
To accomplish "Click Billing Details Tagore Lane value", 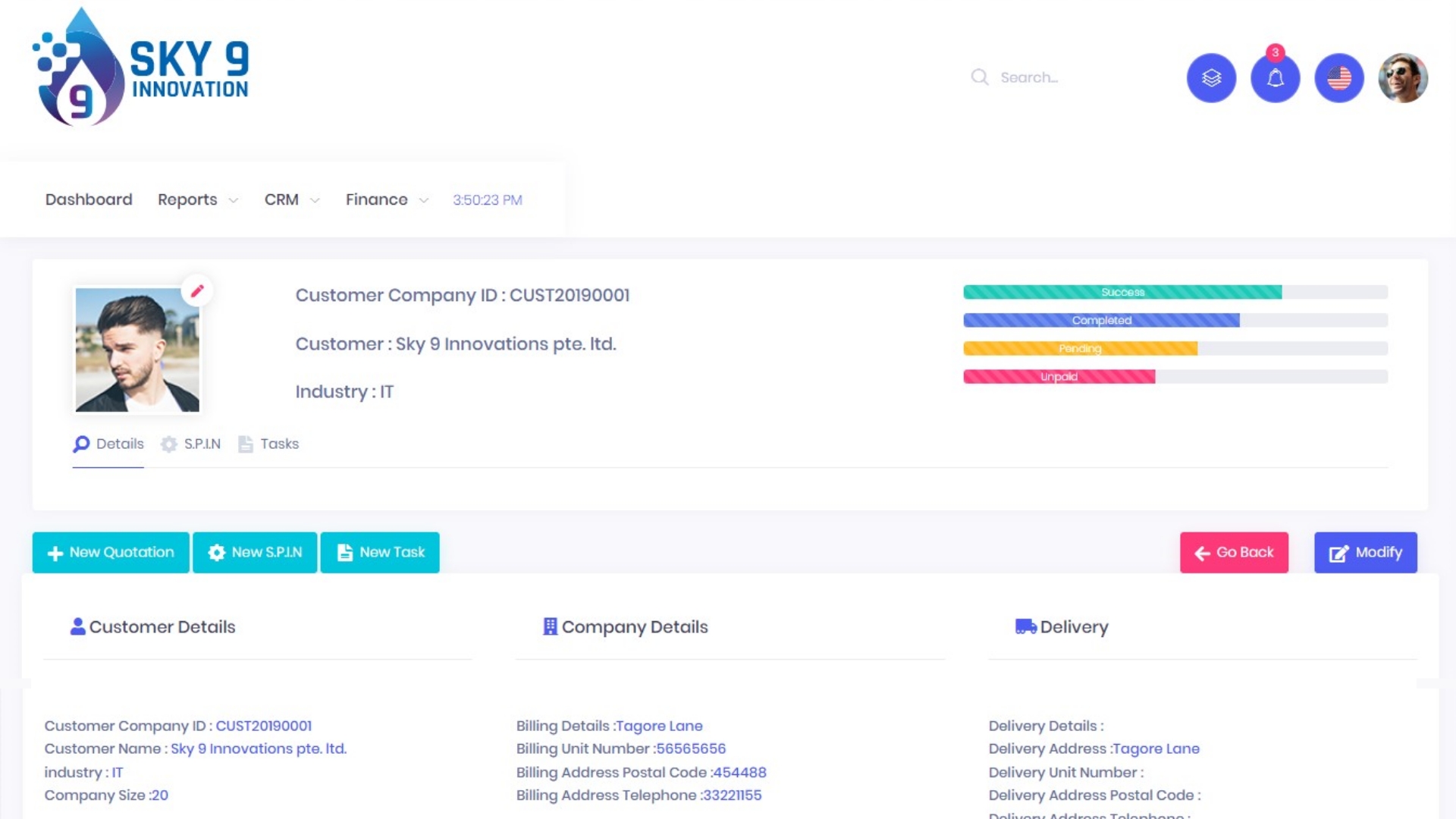I will click(x=659, y=726).
